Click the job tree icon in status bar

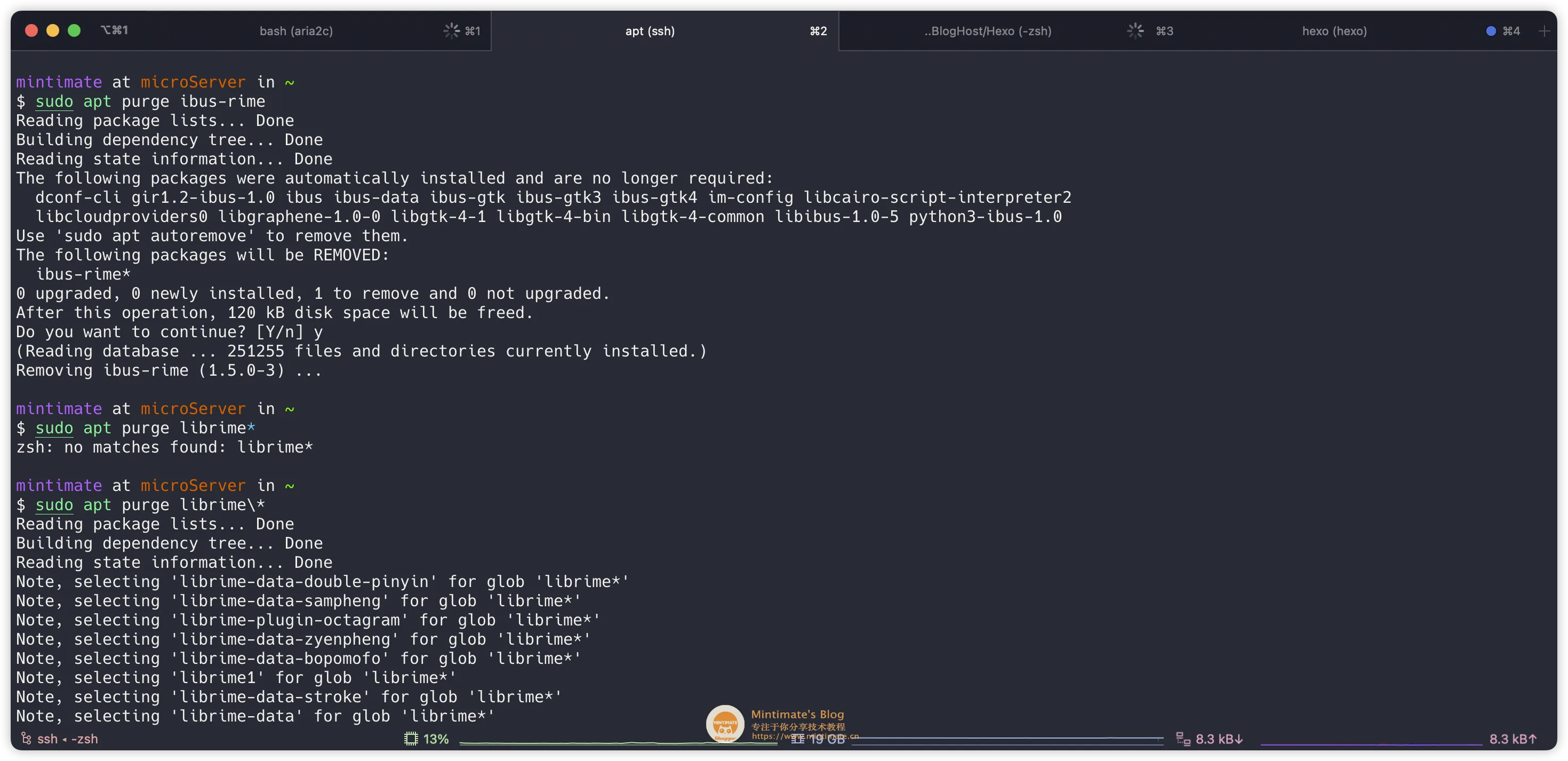coord(26,739)
